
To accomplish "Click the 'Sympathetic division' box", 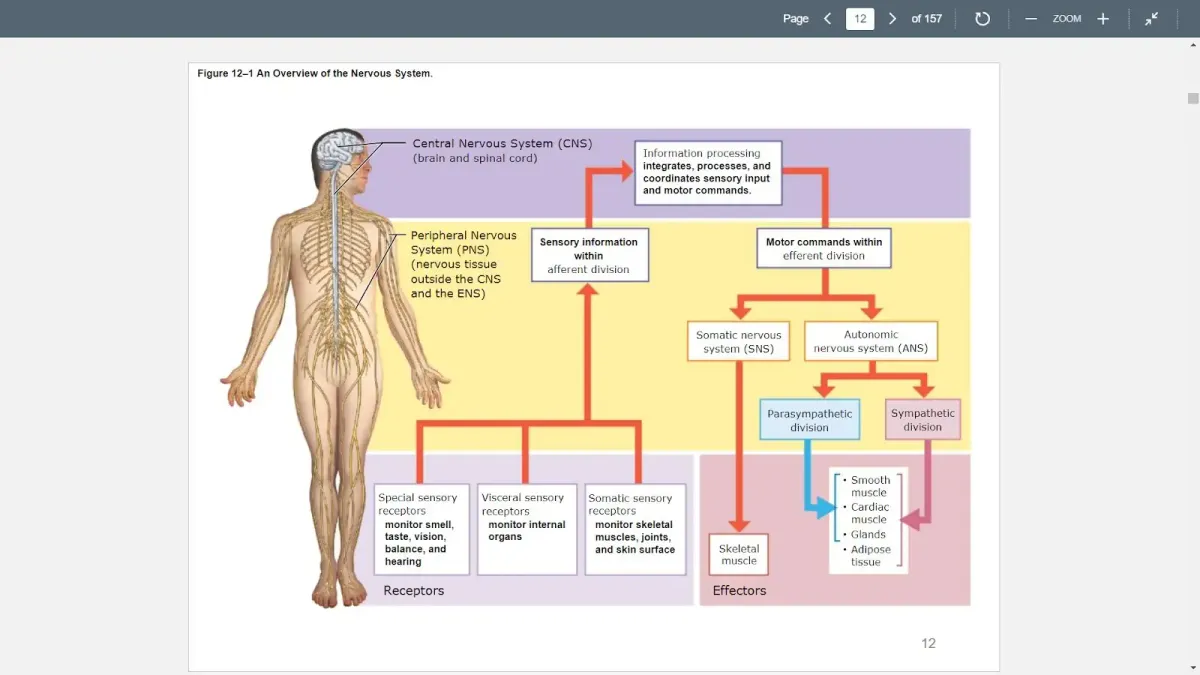I will click(x=923, y=420).
